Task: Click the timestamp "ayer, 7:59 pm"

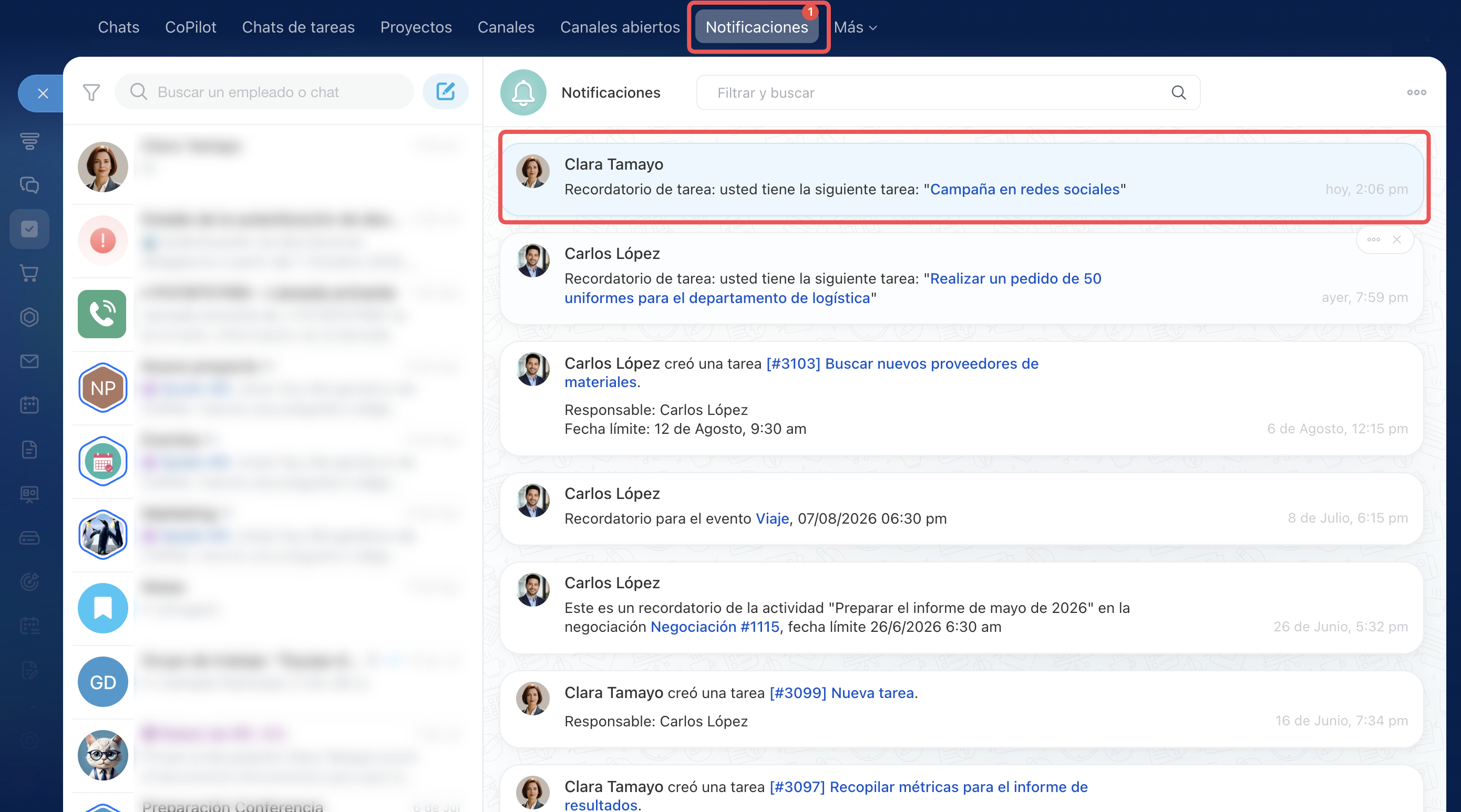Action: point(1365,297)
